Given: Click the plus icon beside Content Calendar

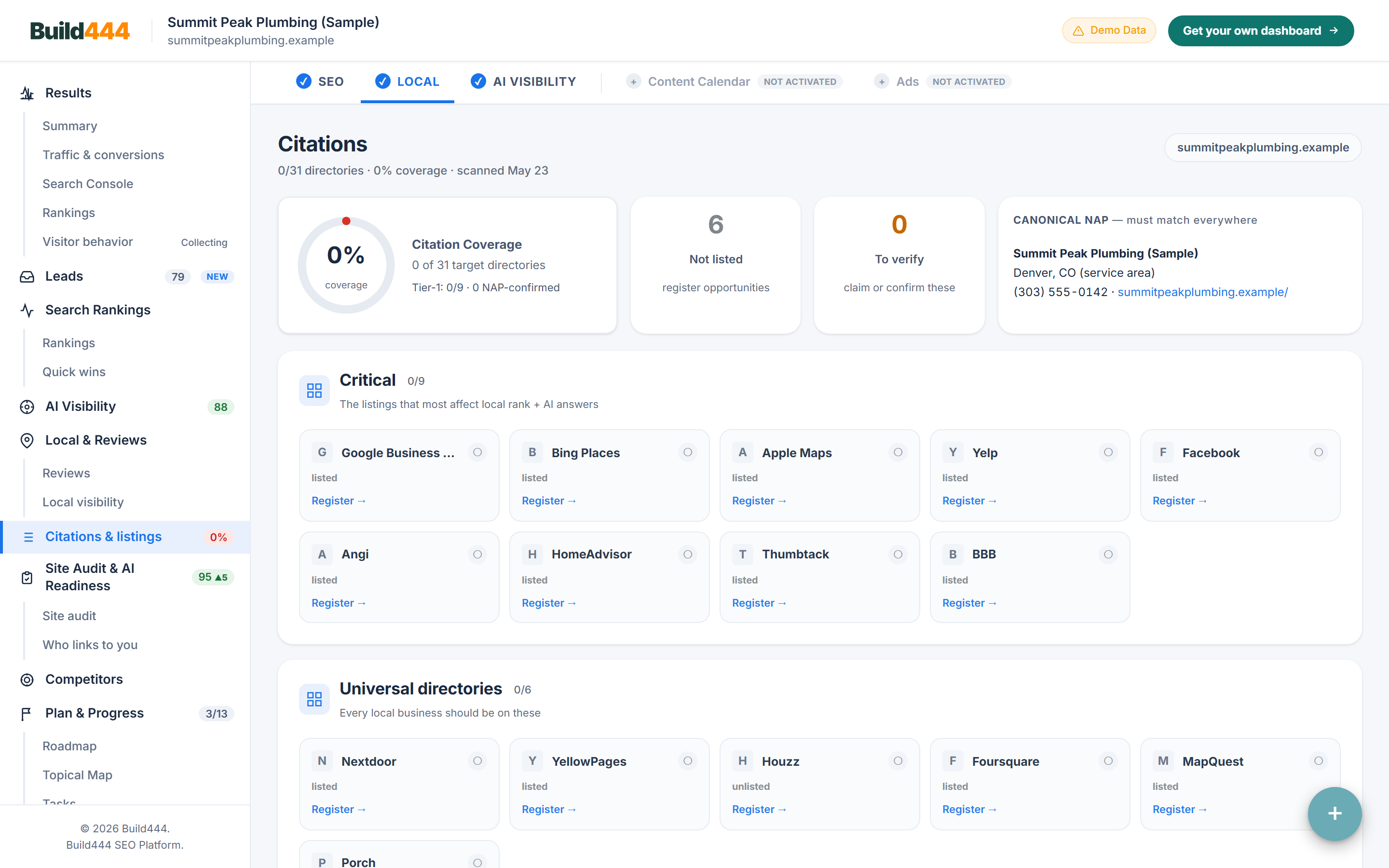Looking at the screenshot, I should coord(633,82).
